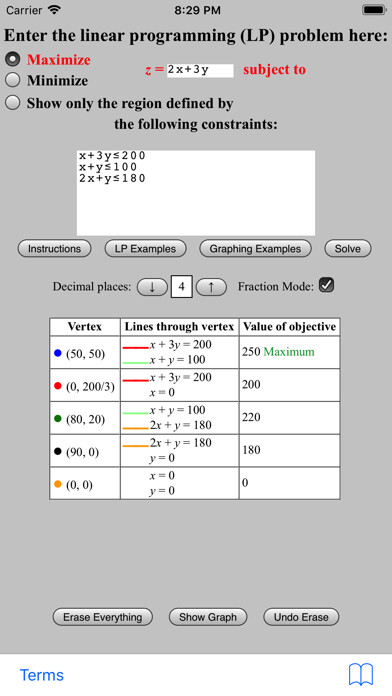
Task: Click the Solve button
Action: click(348, 249)
